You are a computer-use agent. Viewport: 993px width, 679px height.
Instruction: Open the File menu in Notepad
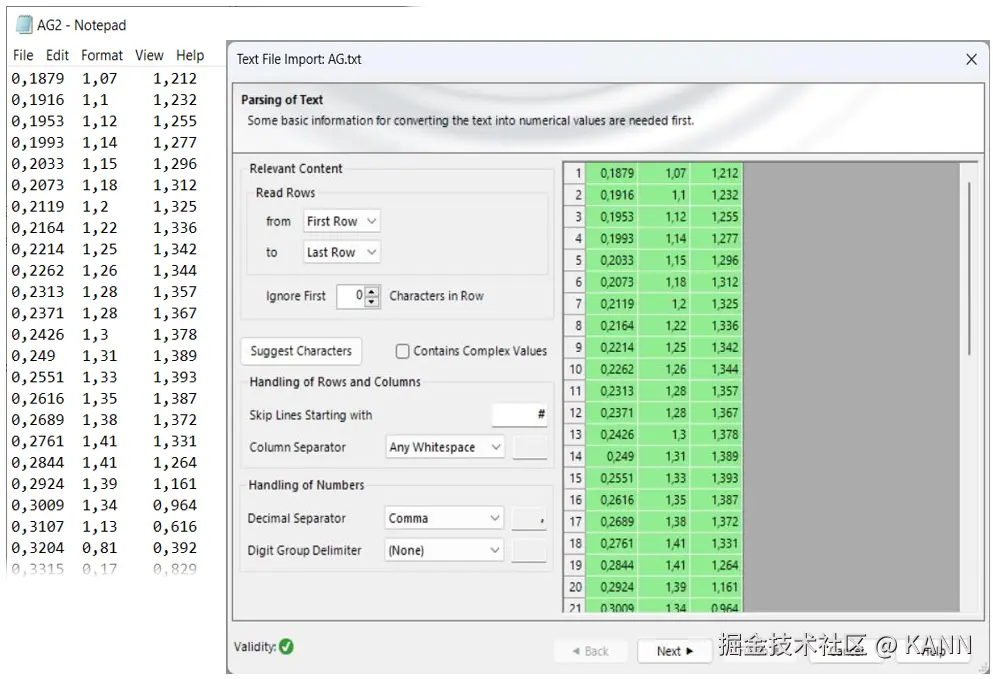[x=23, y=56]
